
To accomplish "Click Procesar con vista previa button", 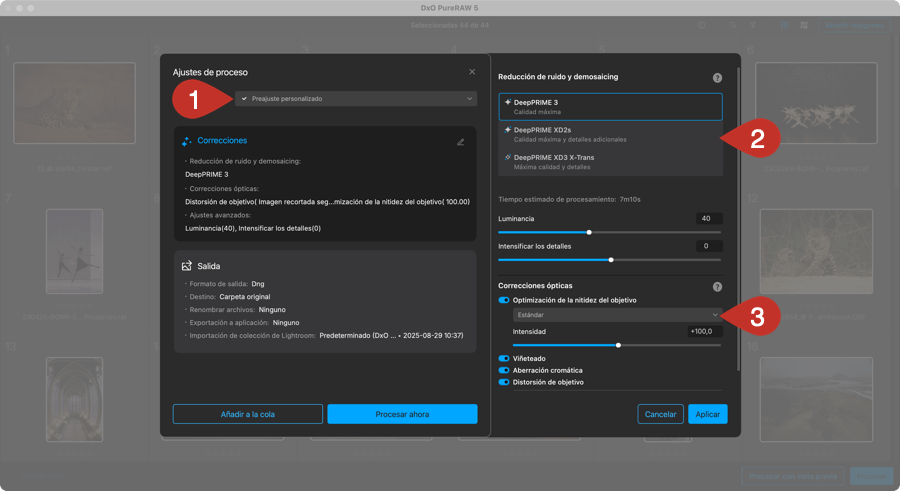I will tap(793, 476).
